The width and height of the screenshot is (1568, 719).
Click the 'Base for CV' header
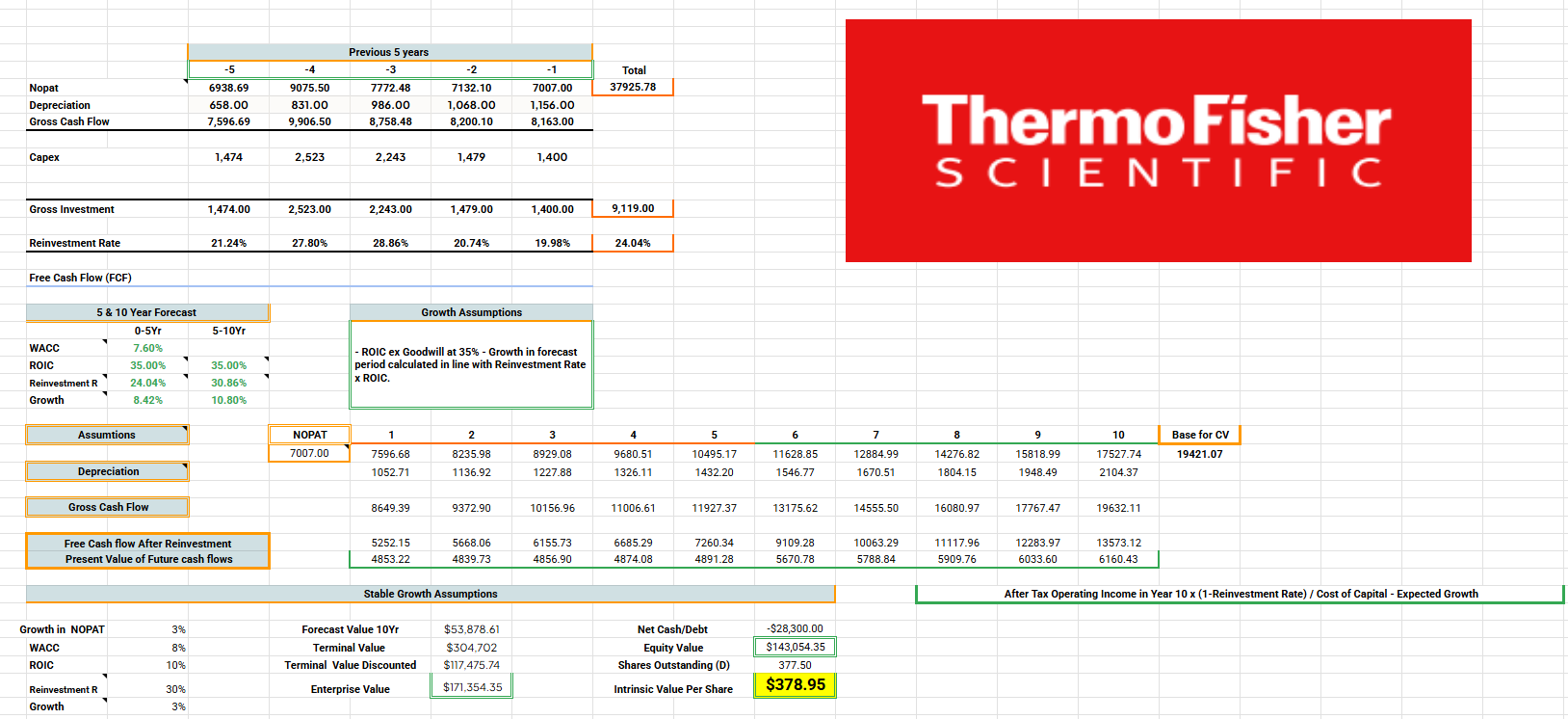point(1200,435)
